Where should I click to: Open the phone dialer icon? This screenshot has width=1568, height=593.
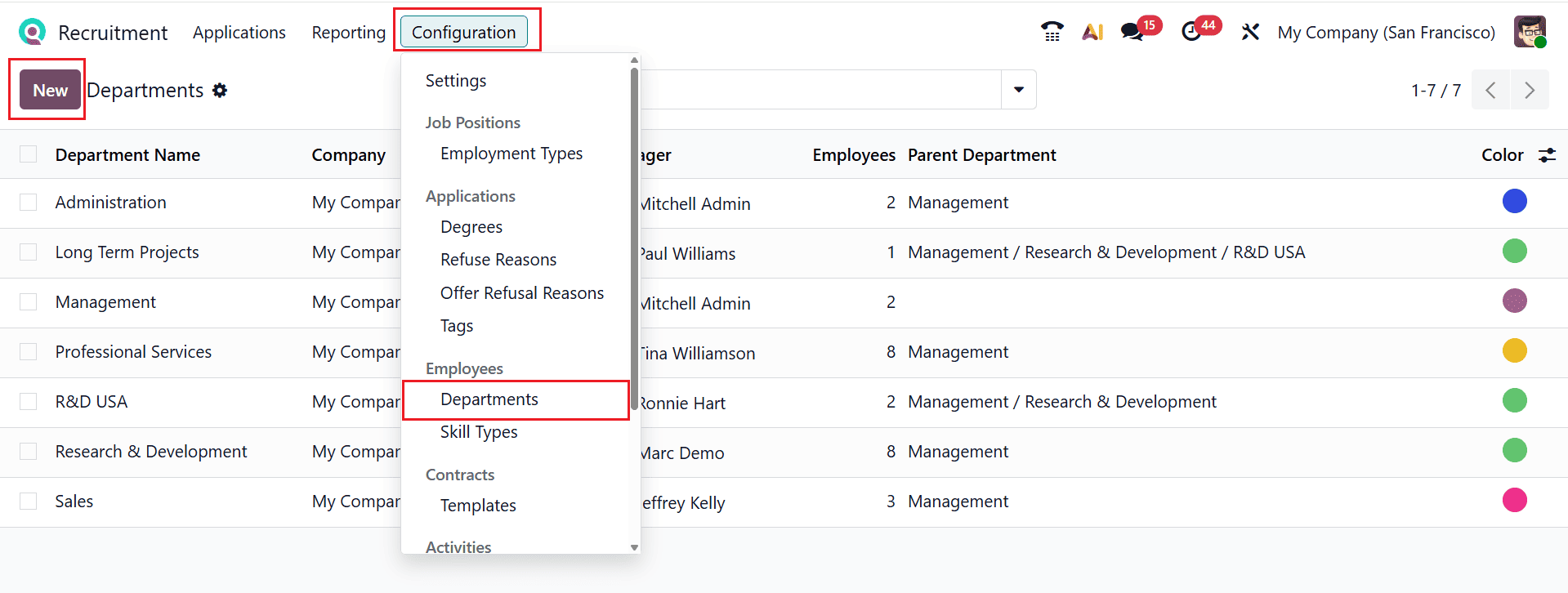coord(1052,32)
